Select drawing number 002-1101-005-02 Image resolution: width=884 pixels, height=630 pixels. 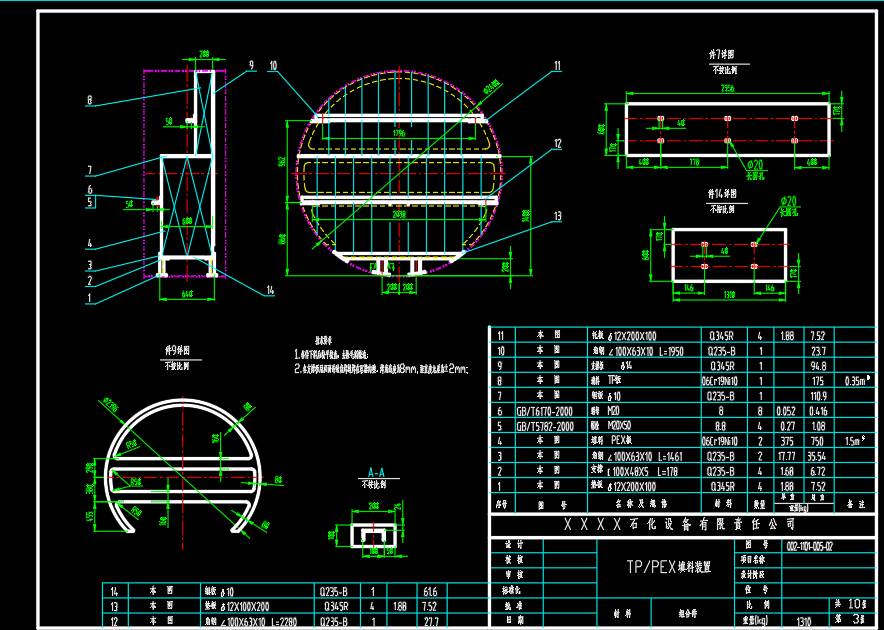tap(809, 546)
